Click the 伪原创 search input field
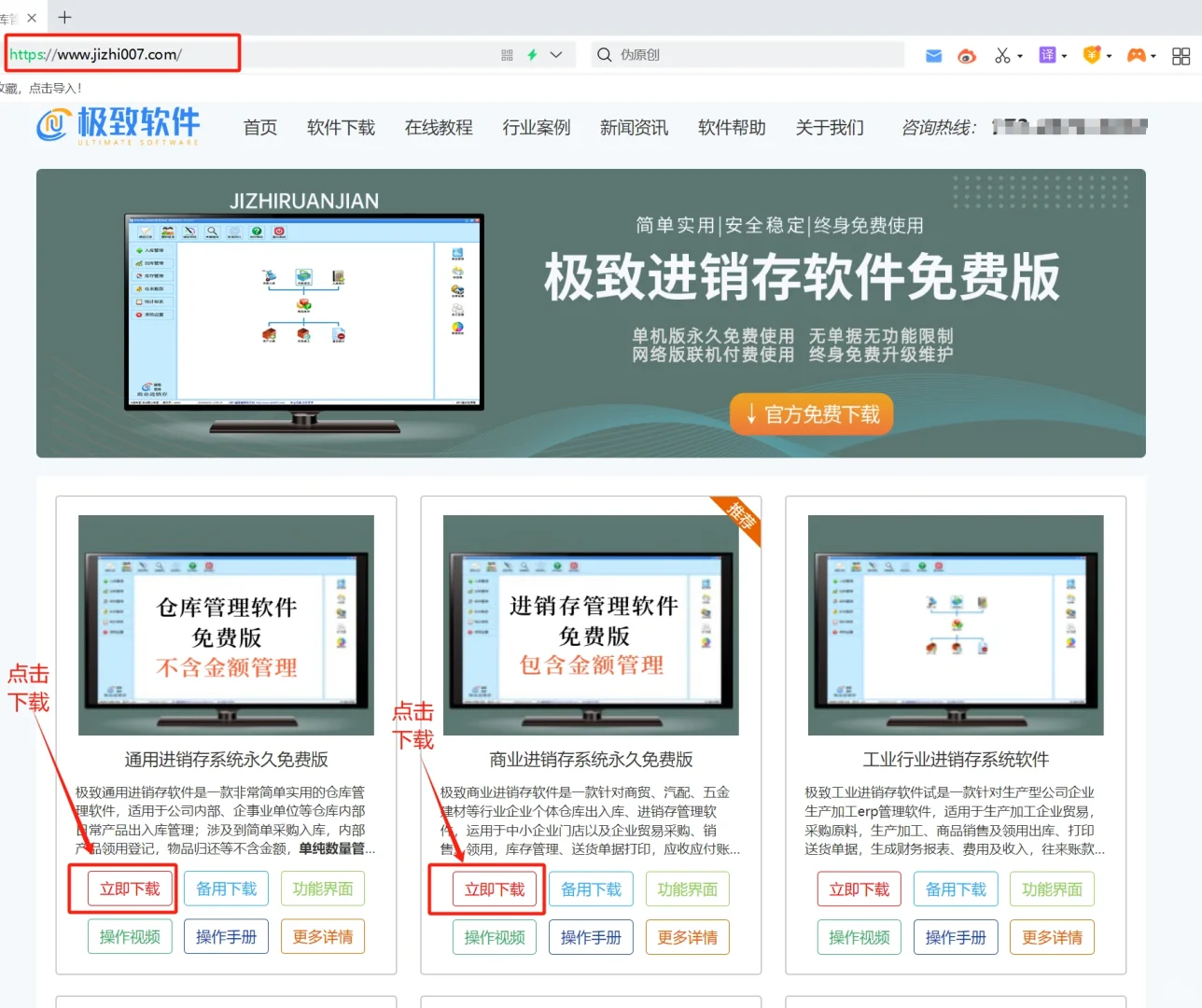 [747, 55]
